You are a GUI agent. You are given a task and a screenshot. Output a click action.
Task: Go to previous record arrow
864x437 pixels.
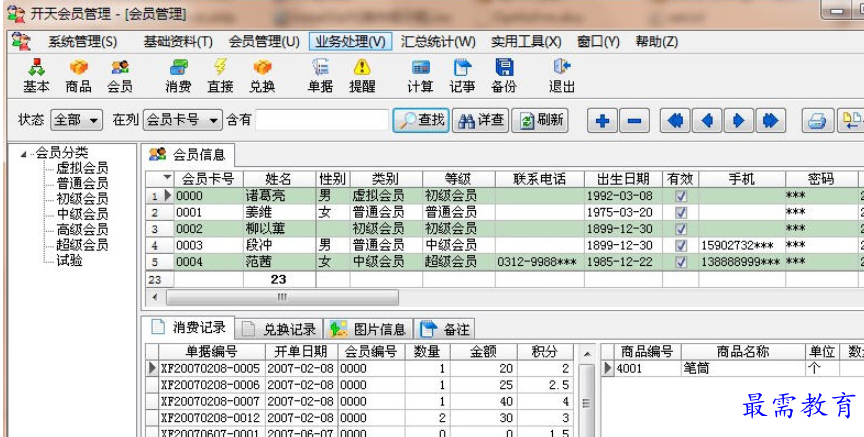coord(707,120)
